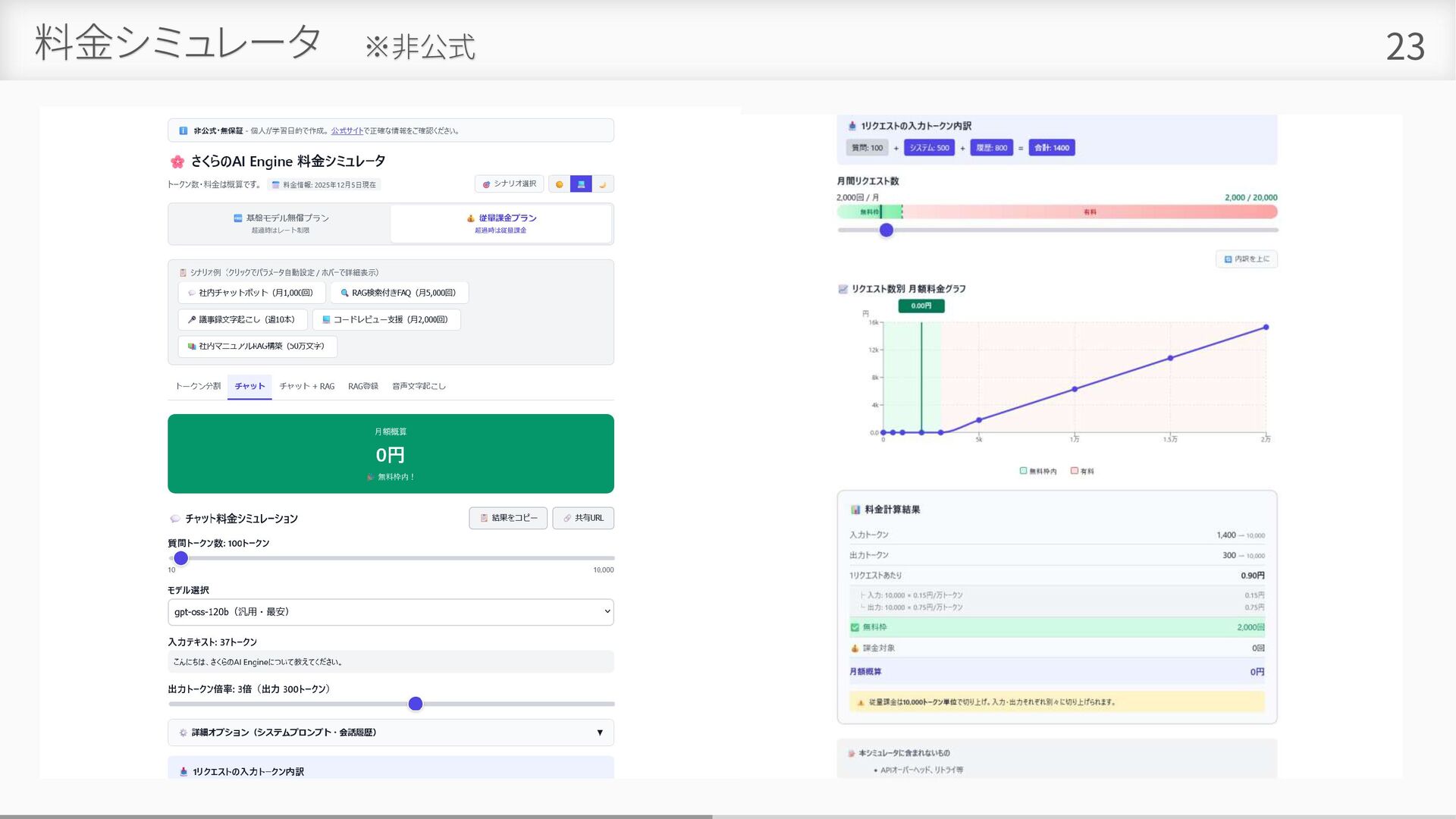The image size is (1456, 819).
Task: Click 結果をコピー button
Action: (x=508, y=518)
